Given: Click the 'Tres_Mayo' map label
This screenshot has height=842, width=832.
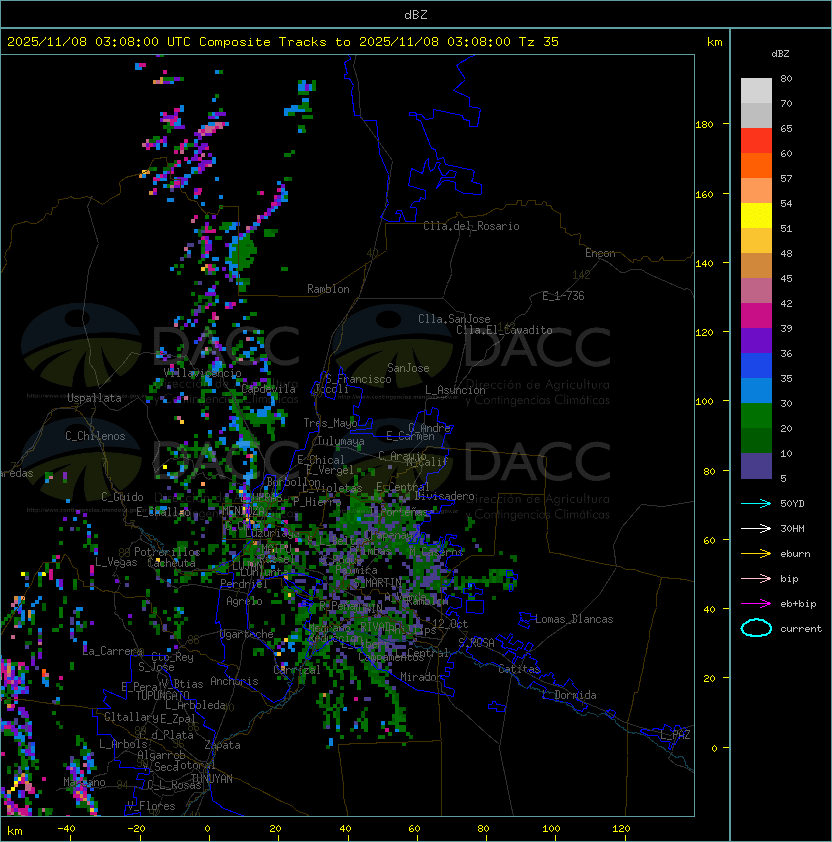Looking at the screenshot, I should 330,423.
